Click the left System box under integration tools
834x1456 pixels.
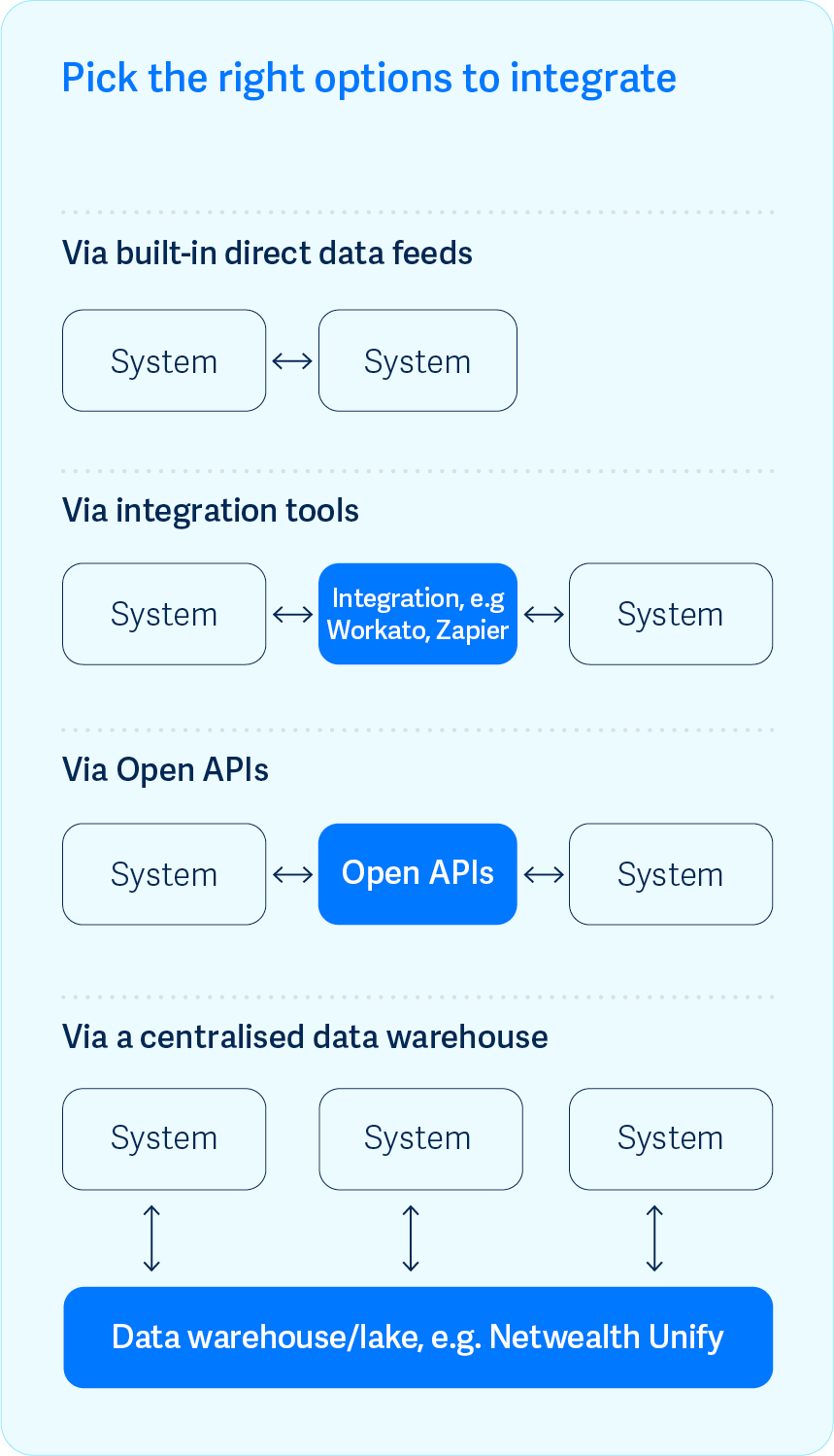164,614
